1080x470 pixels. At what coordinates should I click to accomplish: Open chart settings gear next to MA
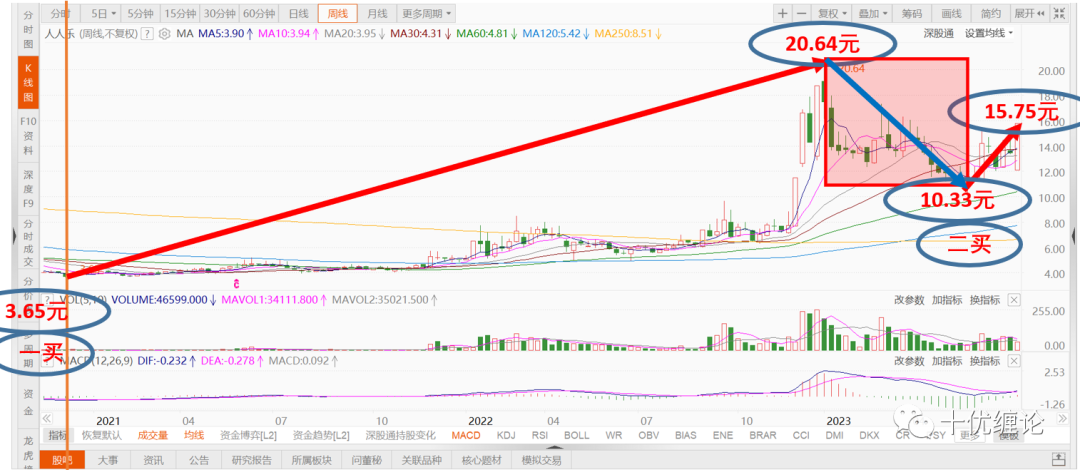point(164,33)
